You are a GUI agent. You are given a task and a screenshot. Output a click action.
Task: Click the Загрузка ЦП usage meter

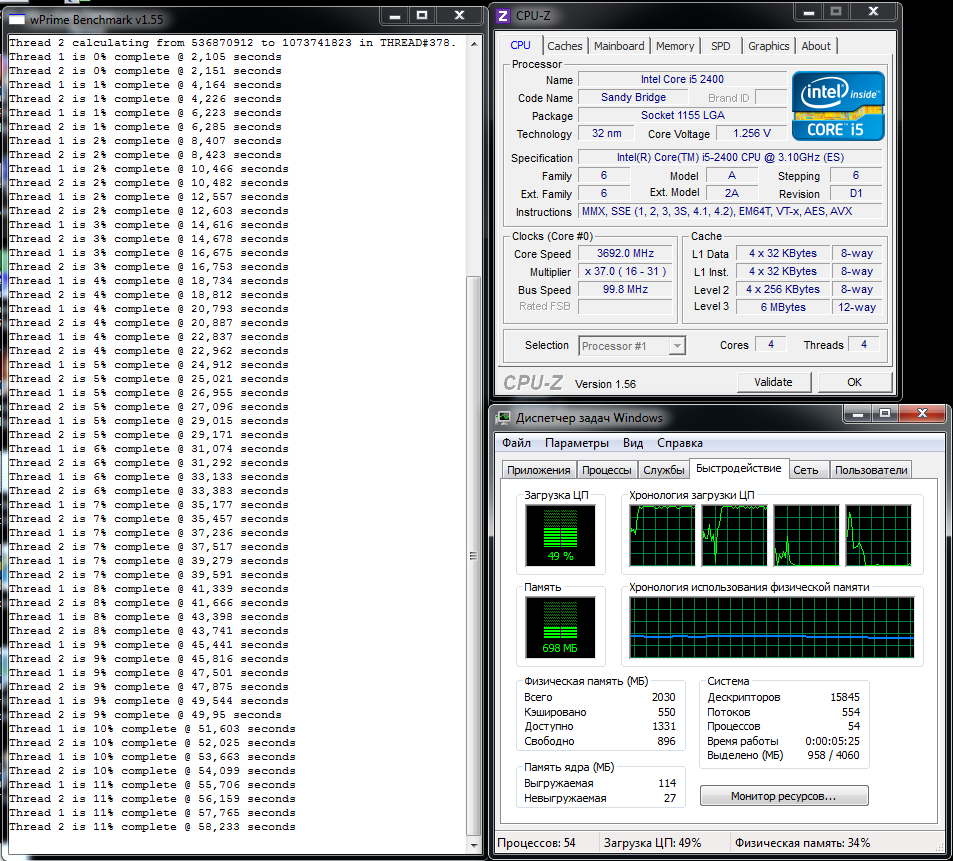[x=560, y=534]
